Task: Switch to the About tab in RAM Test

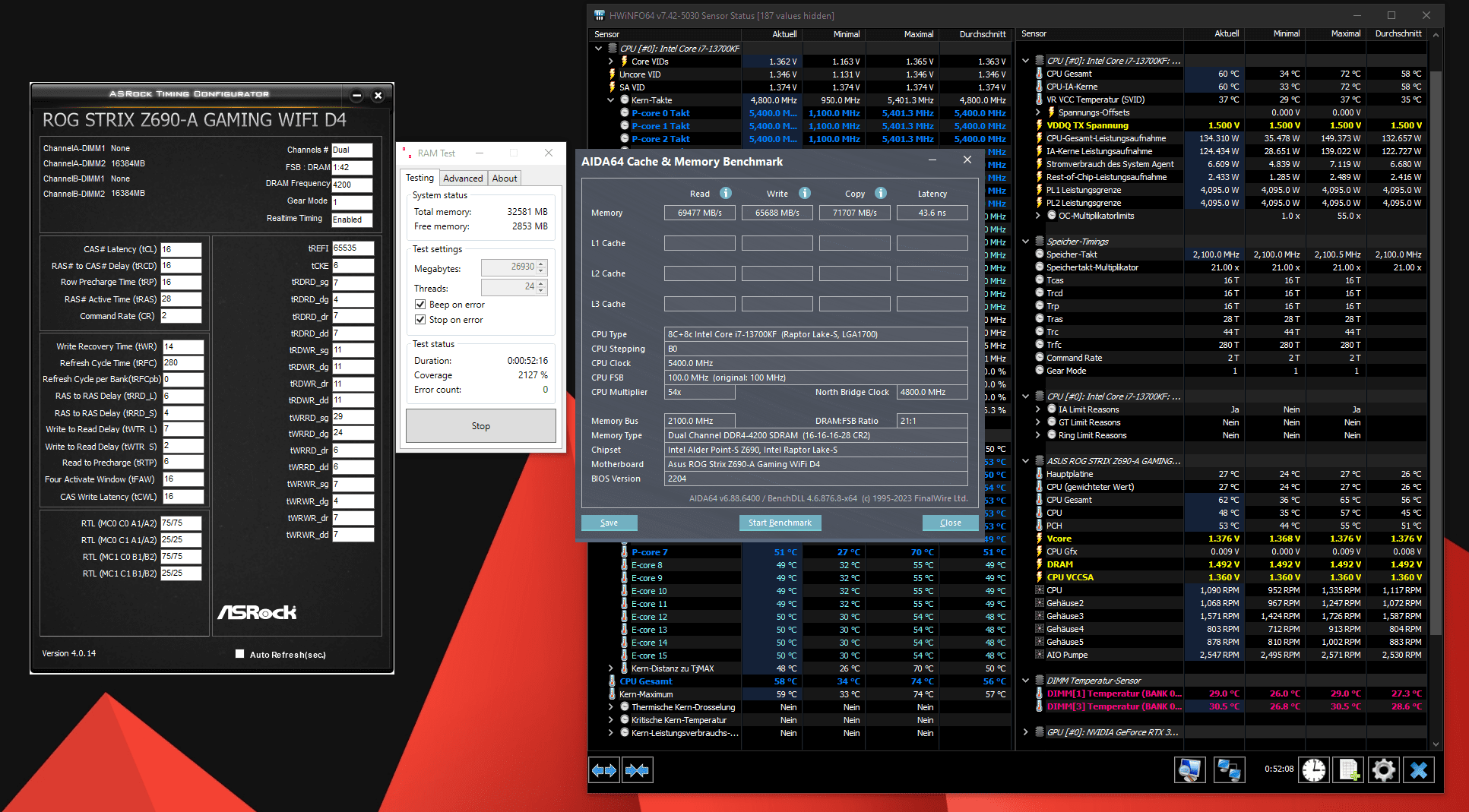Action: point(505,179)
